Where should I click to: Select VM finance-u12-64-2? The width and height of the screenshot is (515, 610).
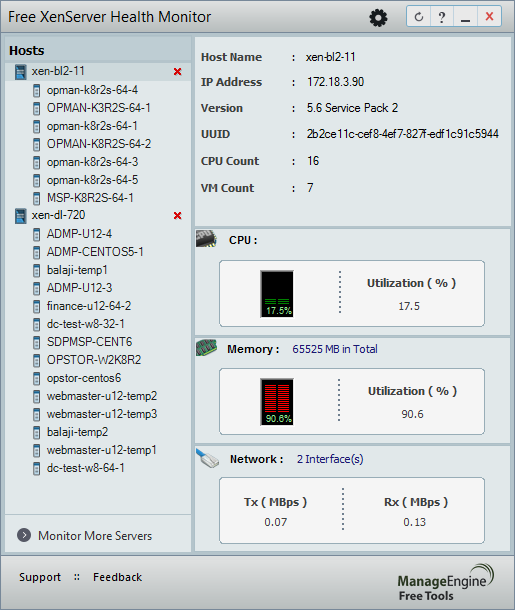89,306
